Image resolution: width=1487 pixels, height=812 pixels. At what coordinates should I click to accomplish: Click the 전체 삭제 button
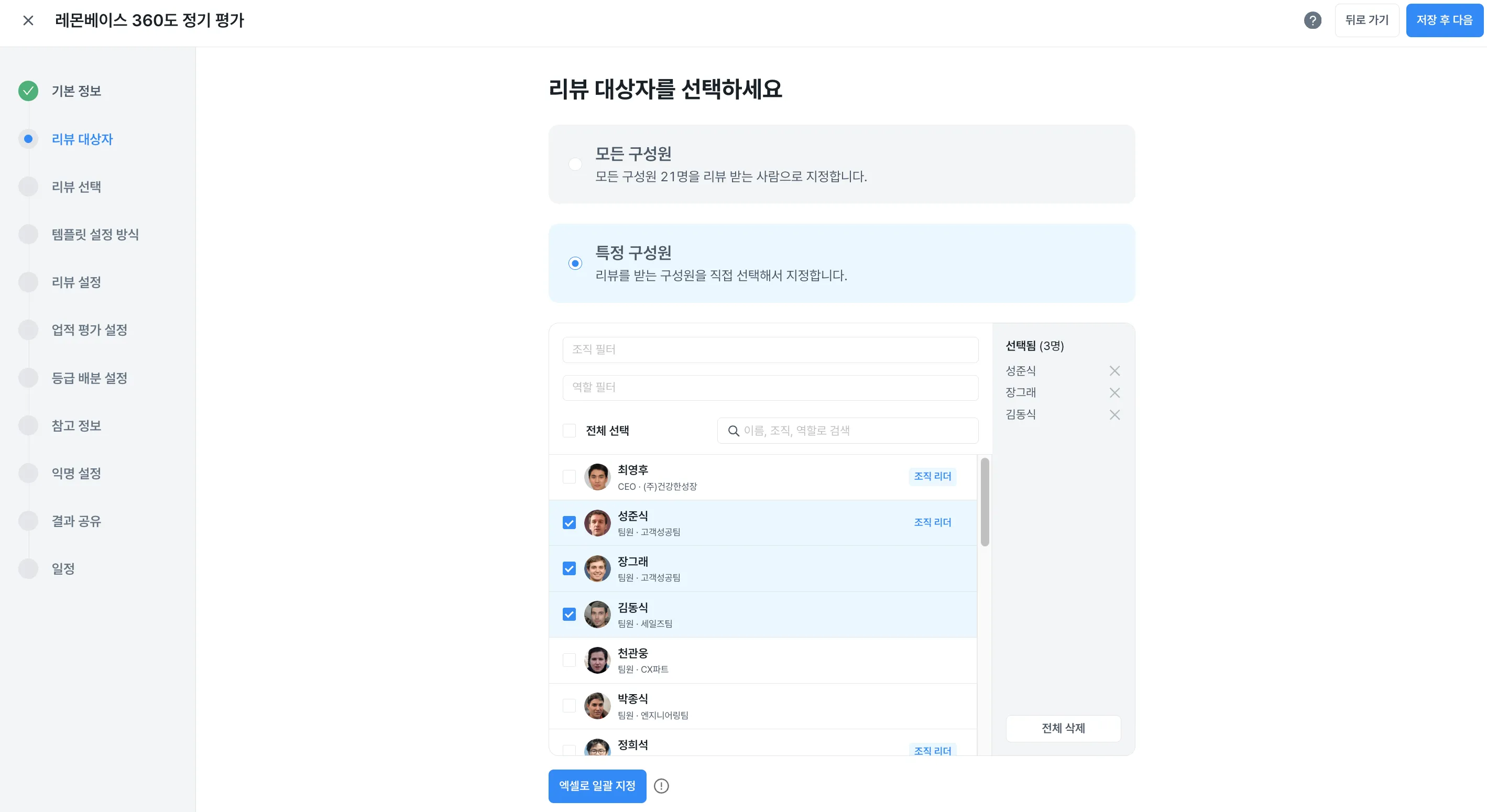[1063, 728]
